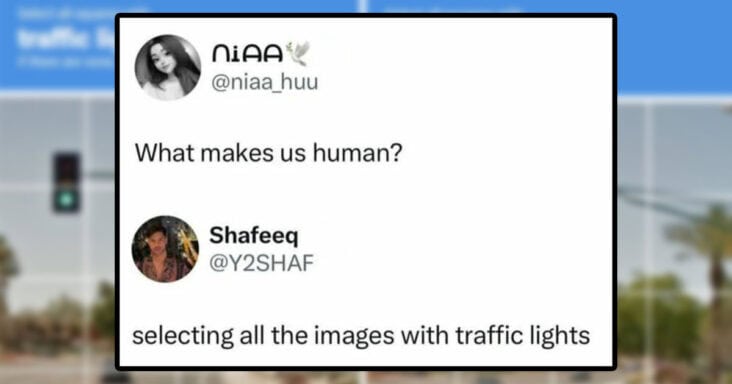
Task: Select the traffic light housing in the background
Action: [66, 182]
